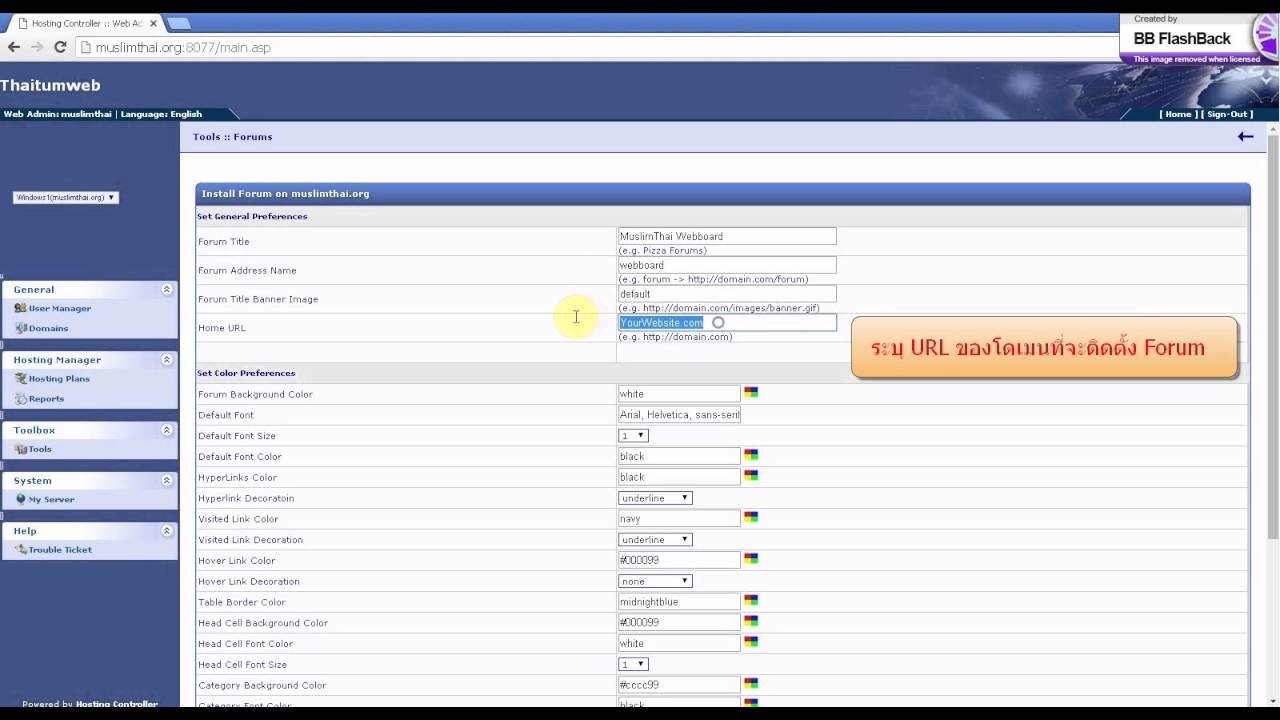
Task: Click the Head Cell Font Color text field
Action: point(679,643)
